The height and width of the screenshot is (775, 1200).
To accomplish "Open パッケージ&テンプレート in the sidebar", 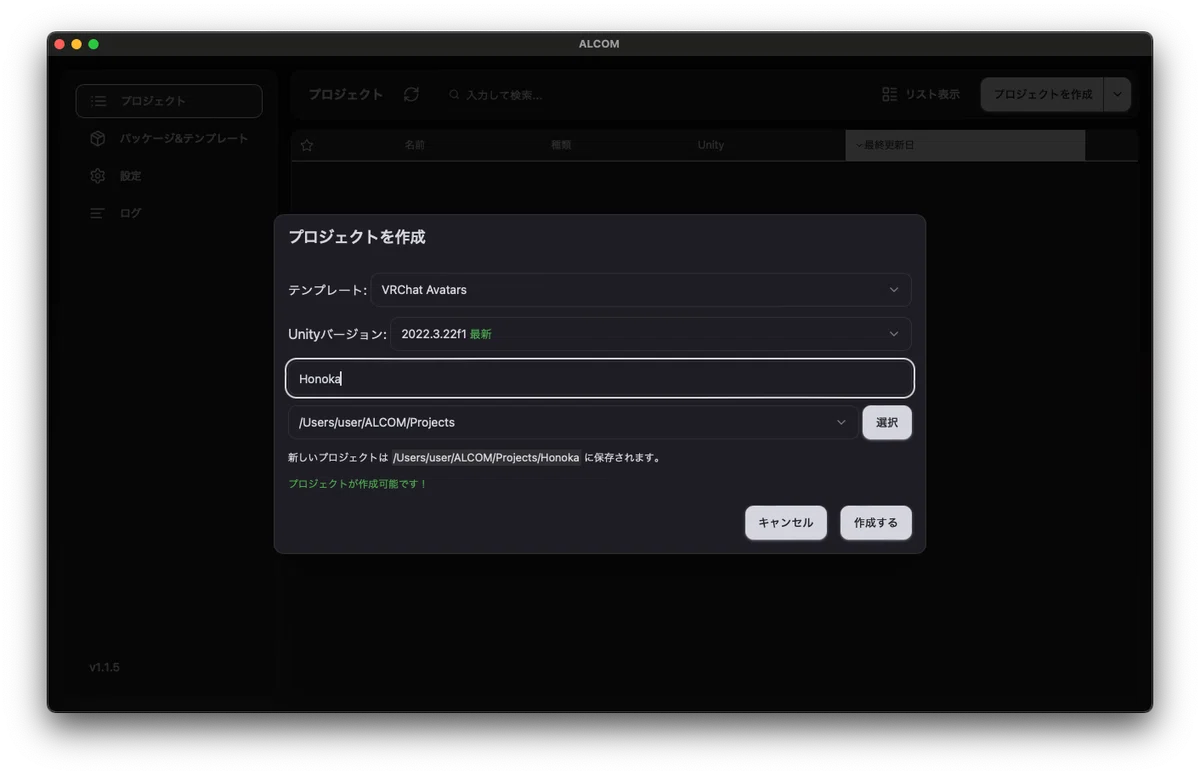I will (169, 138).
